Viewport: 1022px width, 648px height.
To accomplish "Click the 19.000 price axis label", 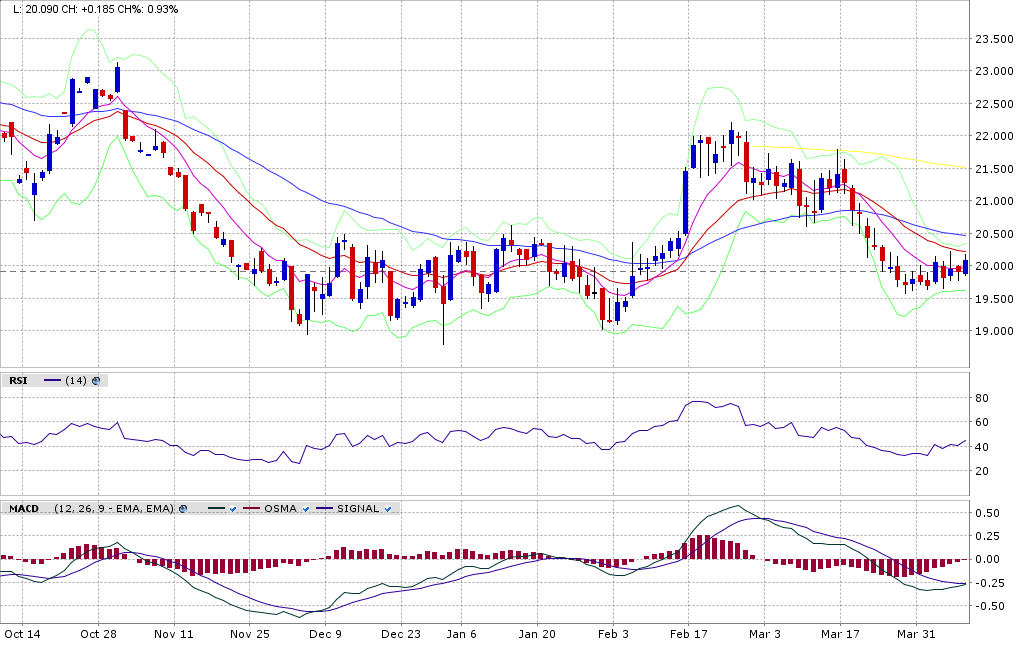I will click(995, 331).
